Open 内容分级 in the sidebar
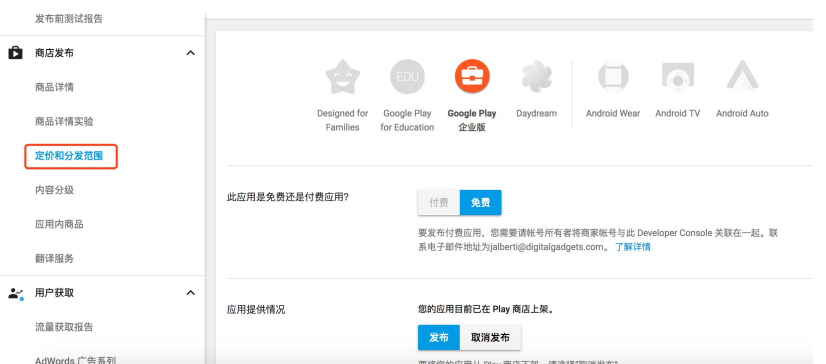 pyautogui.click(x=54, y=190)
